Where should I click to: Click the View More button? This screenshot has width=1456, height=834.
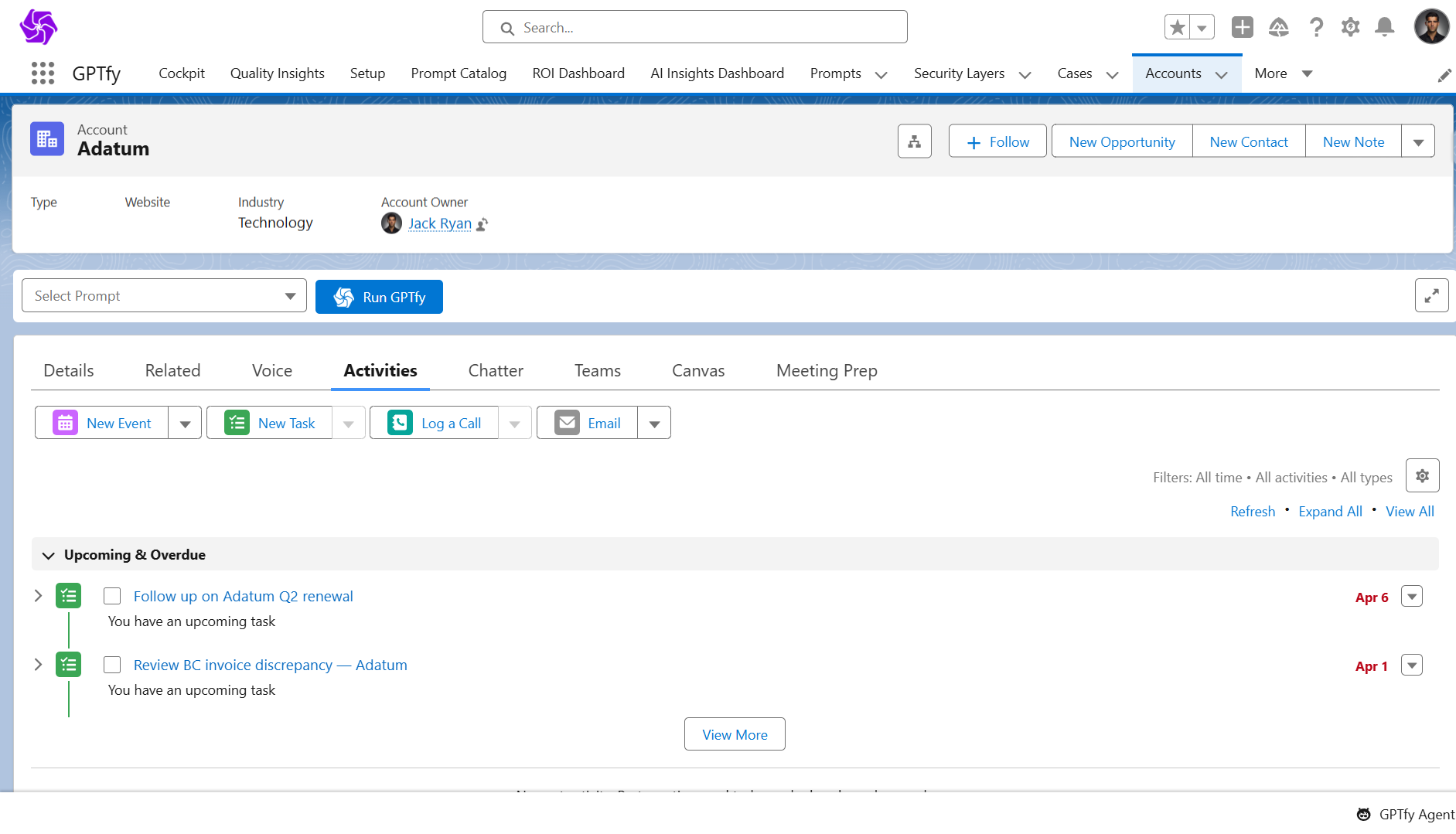(x=735, y=734)
